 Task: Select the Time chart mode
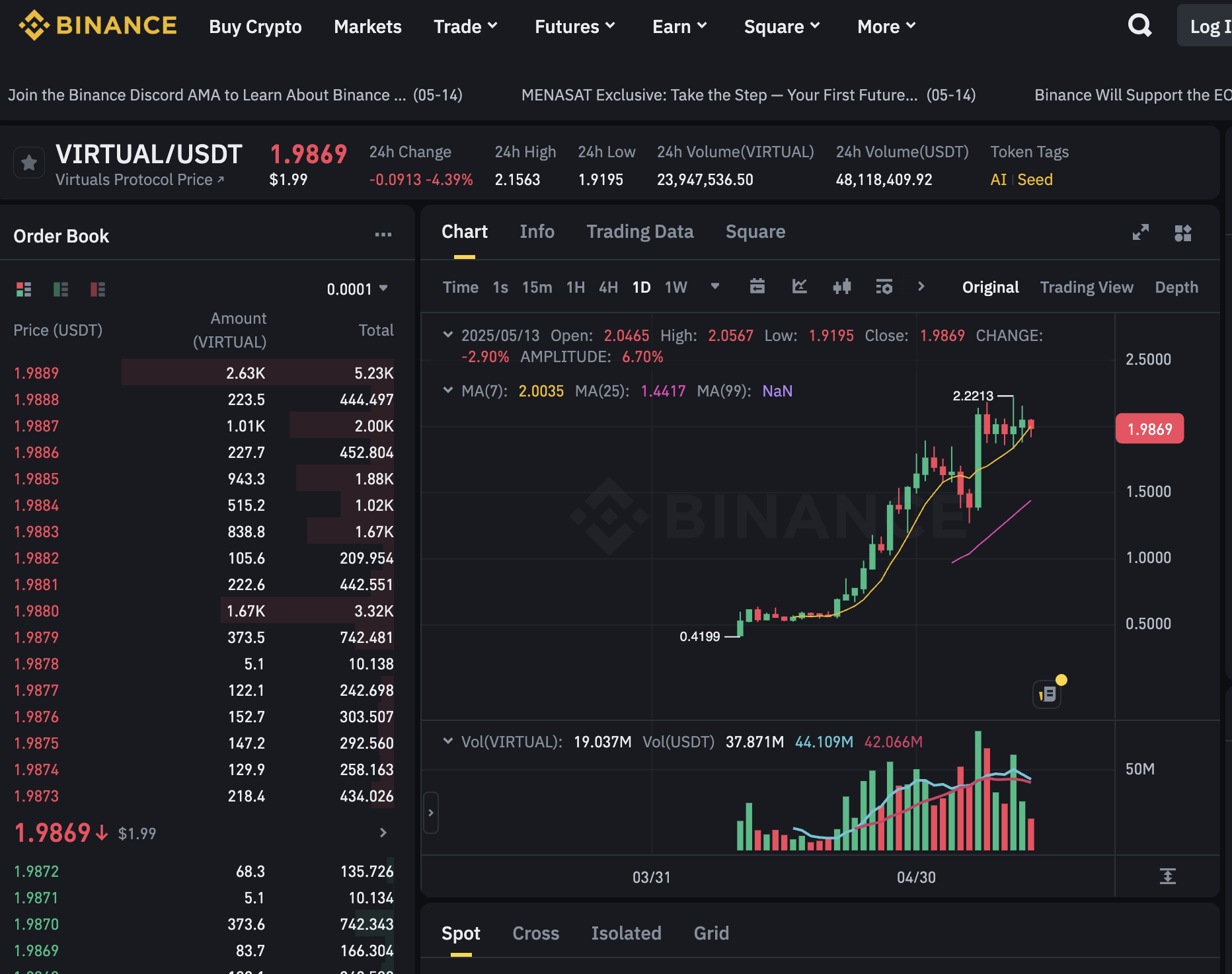tap(461, 287)
